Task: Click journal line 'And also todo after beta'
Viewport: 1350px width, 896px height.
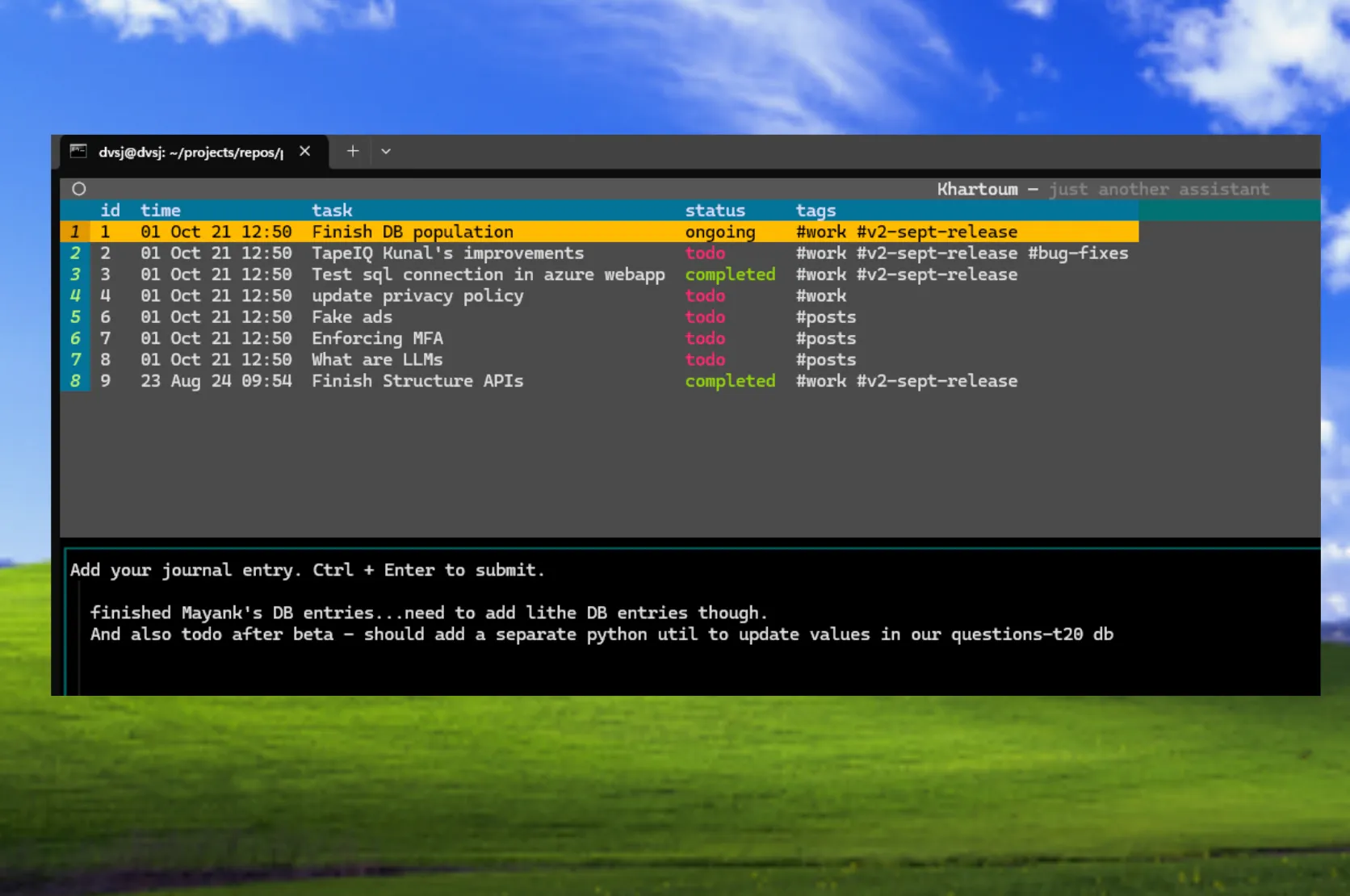Action: 602,634
